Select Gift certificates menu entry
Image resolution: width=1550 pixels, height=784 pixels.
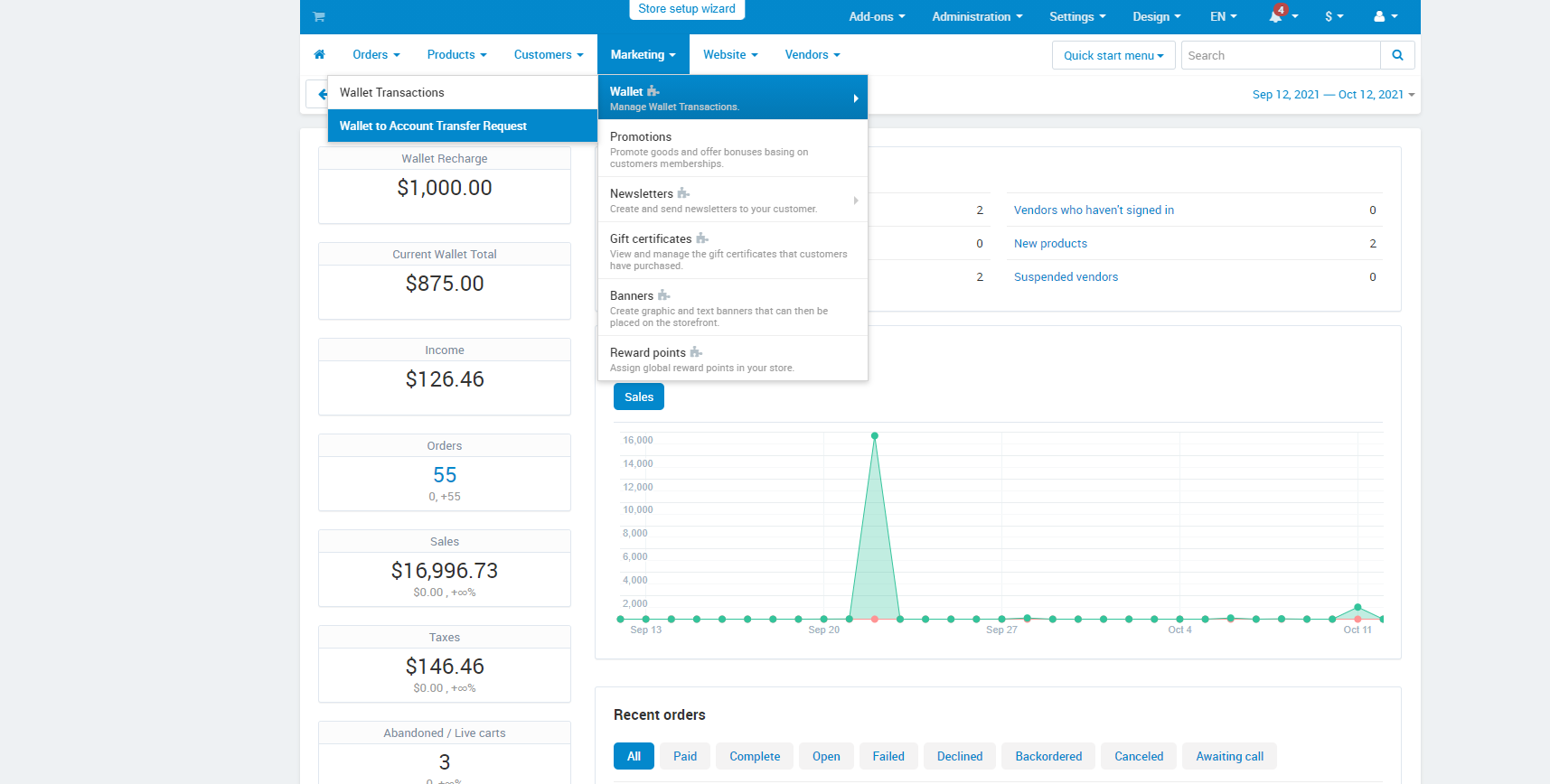point(733,250)
